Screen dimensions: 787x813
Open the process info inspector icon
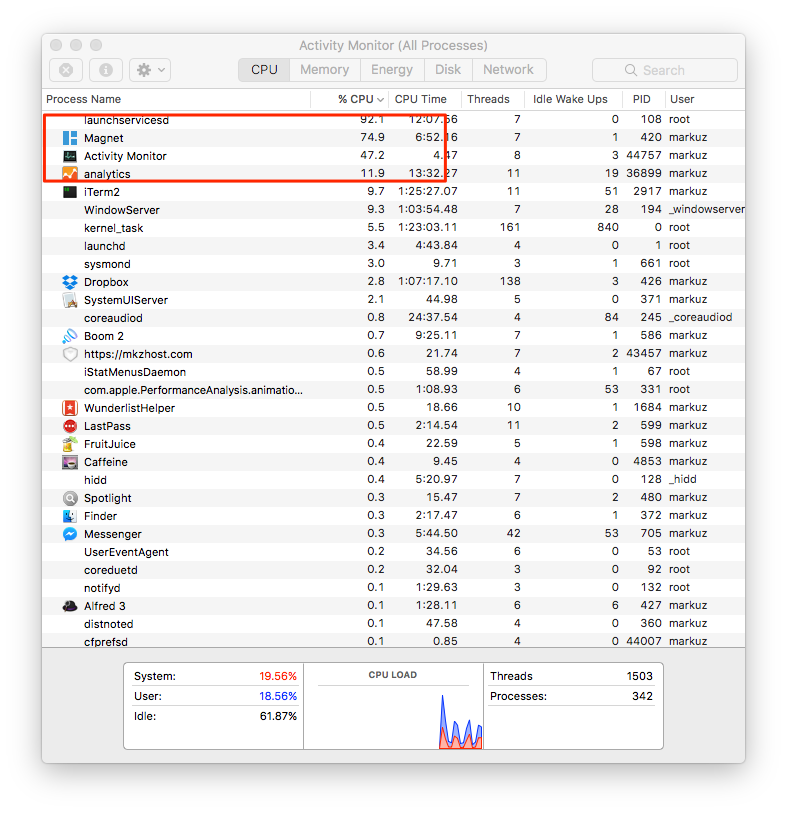[106, 70]
